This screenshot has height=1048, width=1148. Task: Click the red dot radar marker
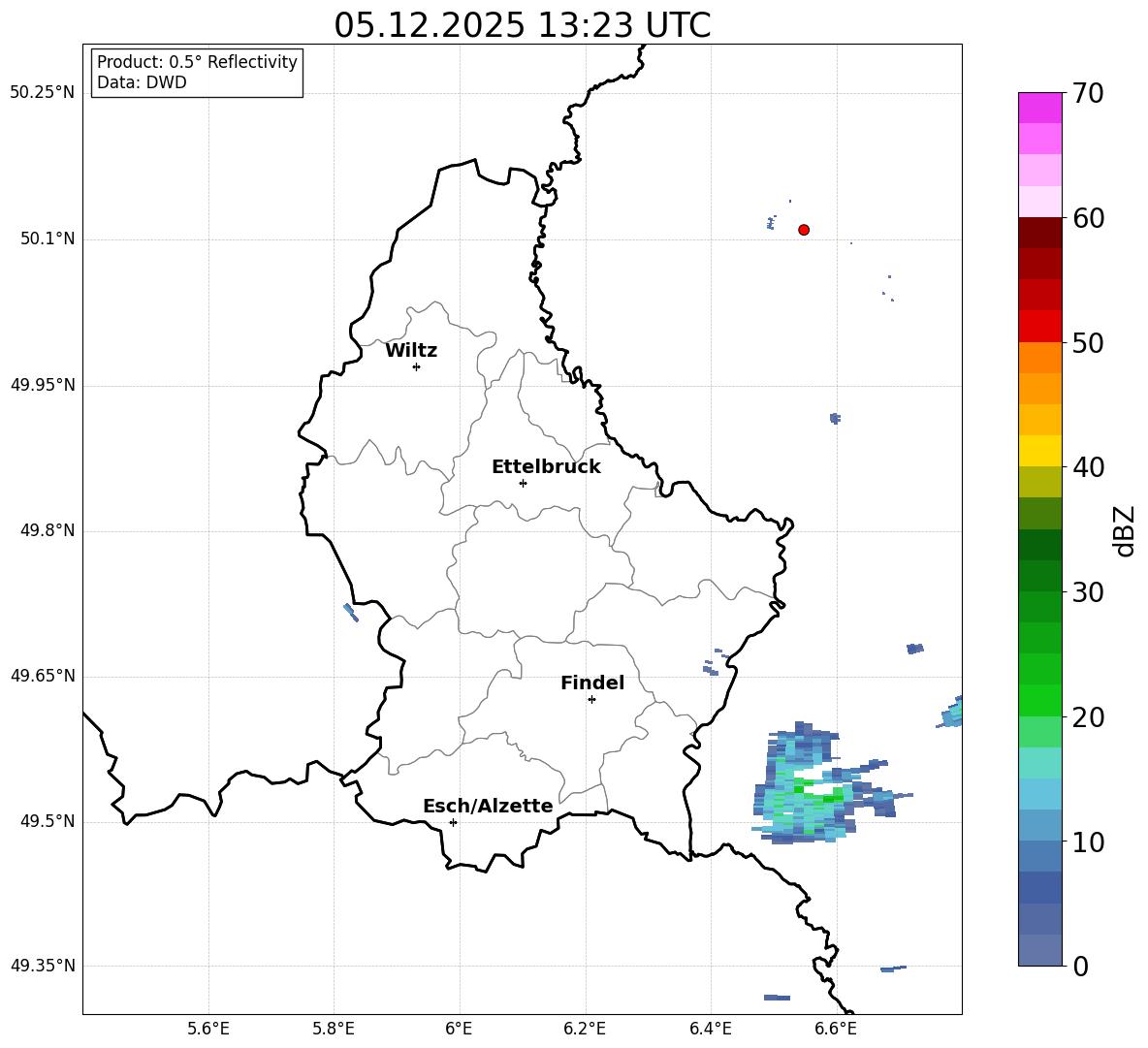pyautogui.click(x=804, y=230)
